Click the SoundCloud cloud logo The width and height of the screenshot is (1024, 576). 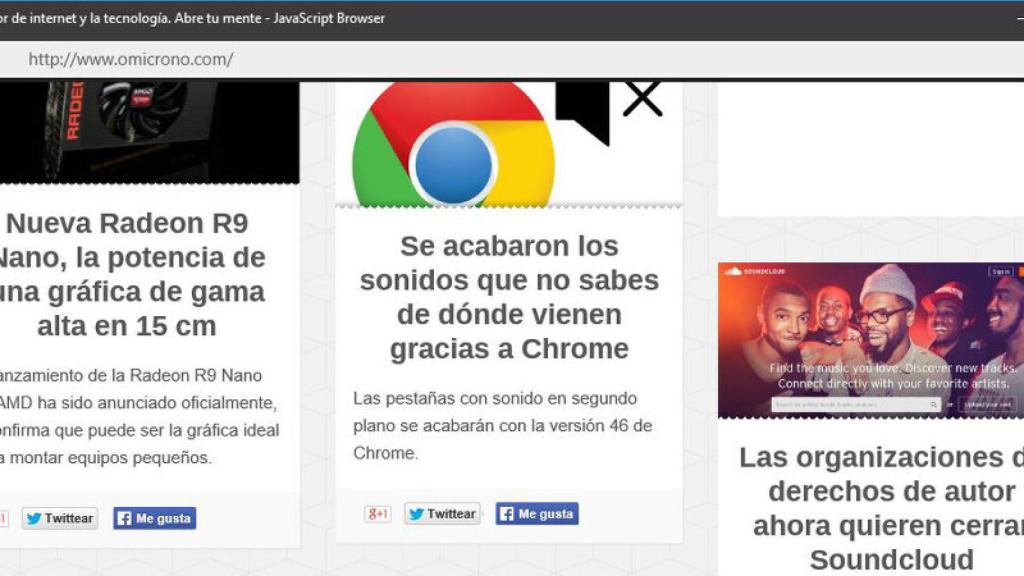coord(735,271)
